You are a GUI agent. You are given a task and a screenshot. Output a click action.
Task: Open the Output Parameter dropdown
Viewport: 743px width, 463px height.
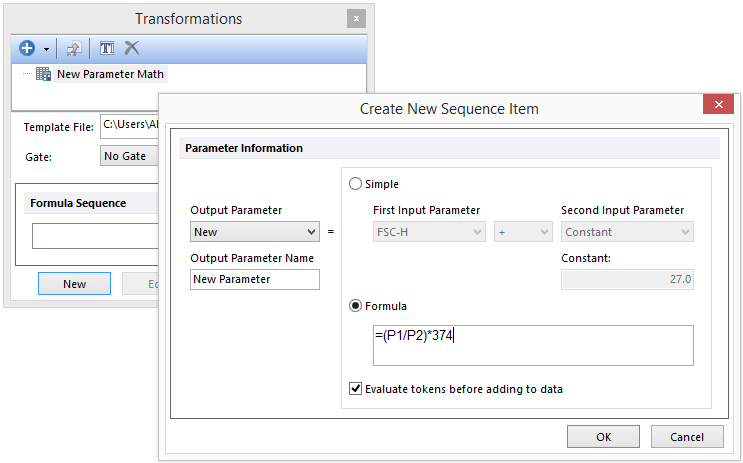(255, 232)
